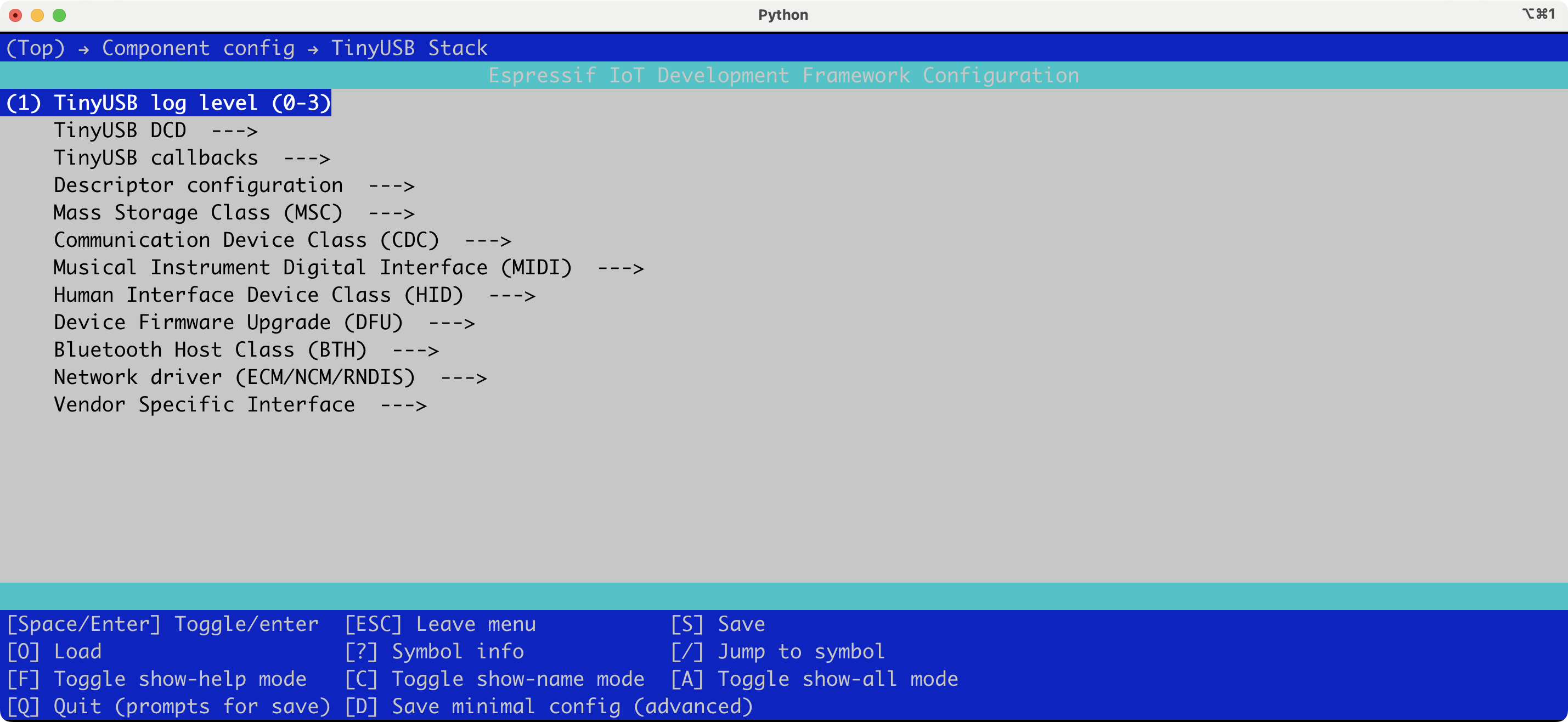
Task: Open Mass Storage Class (MSC) submenu
Action: [x=234, y=212]
